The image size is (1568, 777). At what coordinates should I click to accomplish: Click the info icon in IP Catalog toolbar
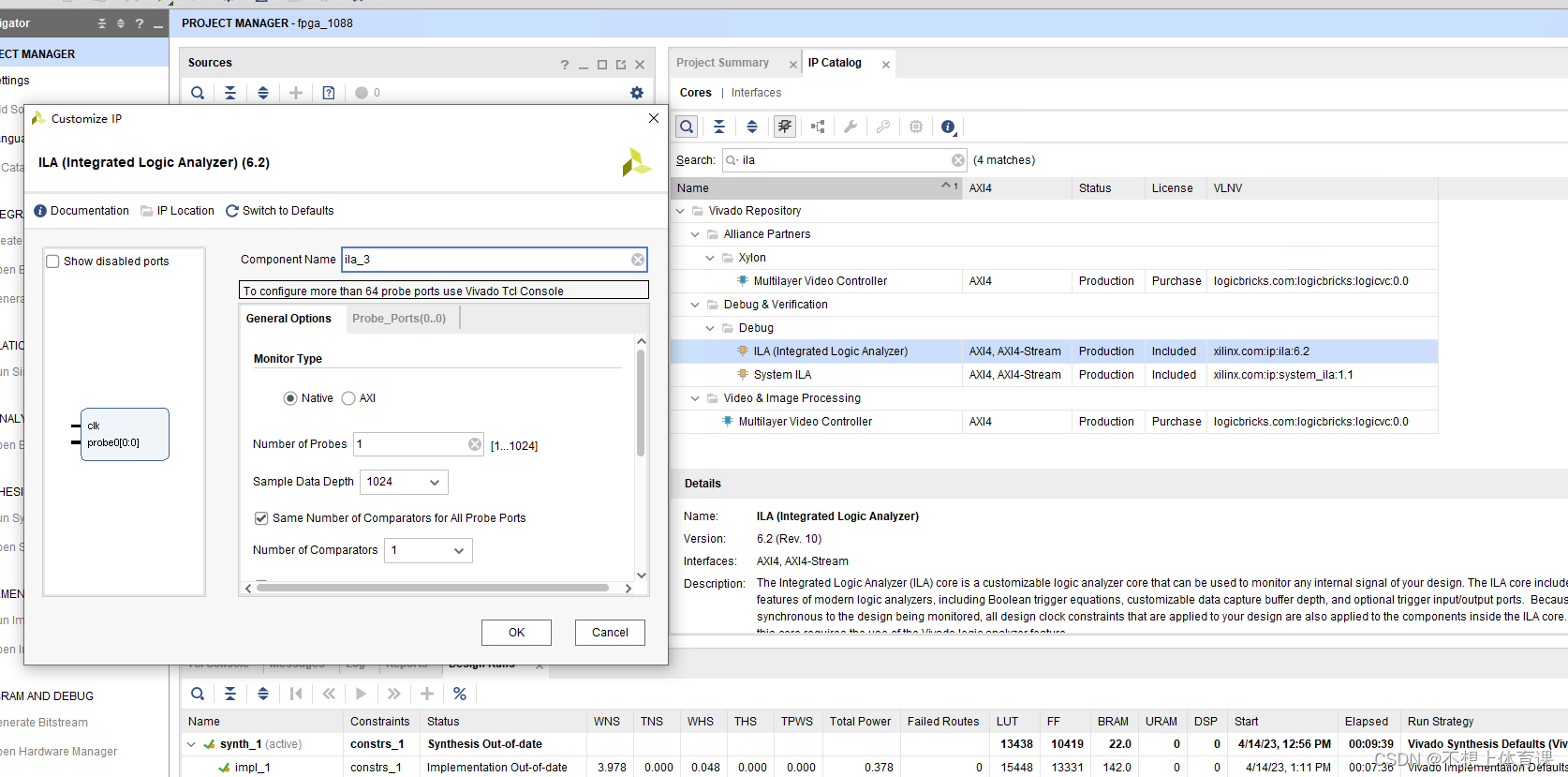(x=948, y=127)
